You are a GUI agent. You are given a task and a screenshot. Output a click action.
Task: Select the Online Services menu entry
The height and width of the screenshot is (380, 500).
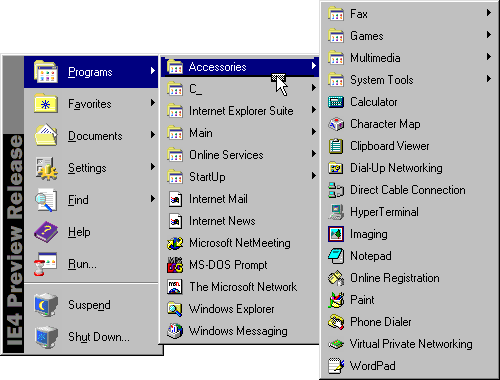[x=240, y=155]
